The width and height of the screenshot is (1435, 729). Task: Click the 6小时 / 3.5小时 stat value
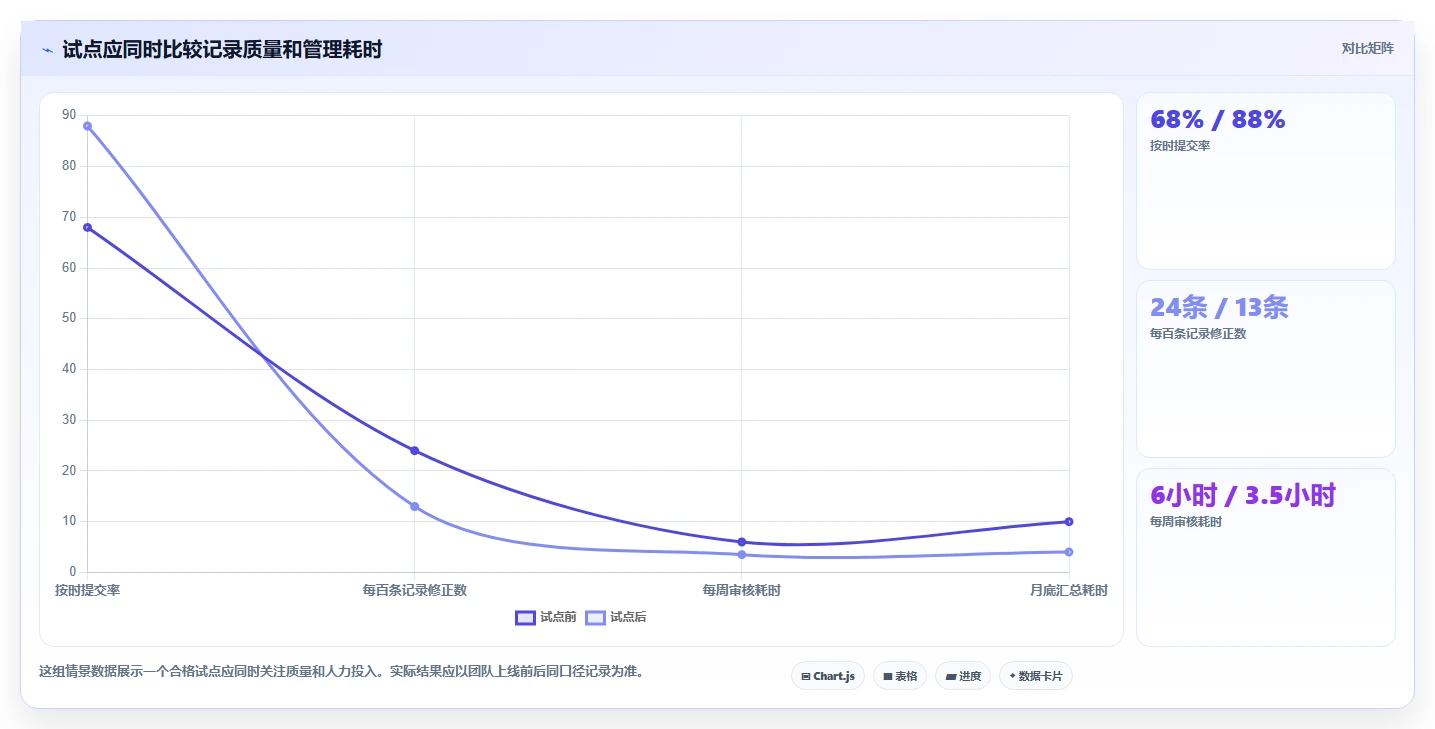(x=1243, y=495)
